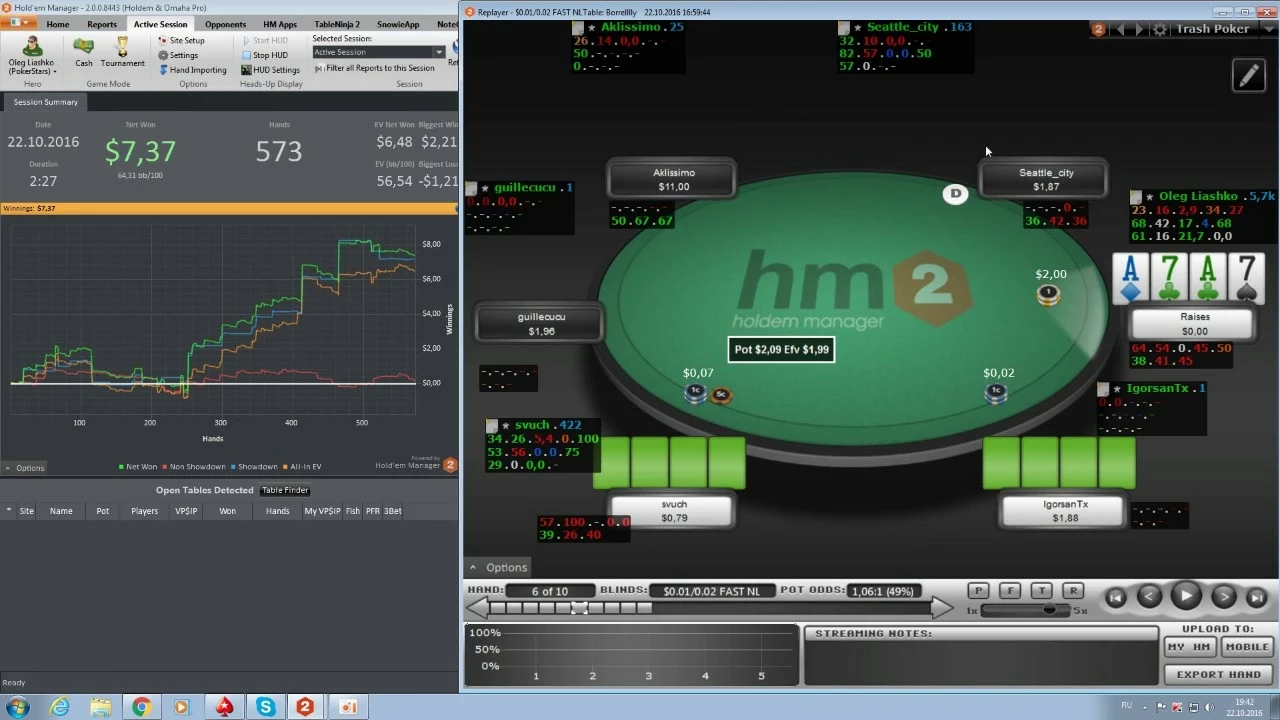This screenshot has height=720, width=1280.
Task: Upload hand to MY HM
Action: coord(1190,647)
